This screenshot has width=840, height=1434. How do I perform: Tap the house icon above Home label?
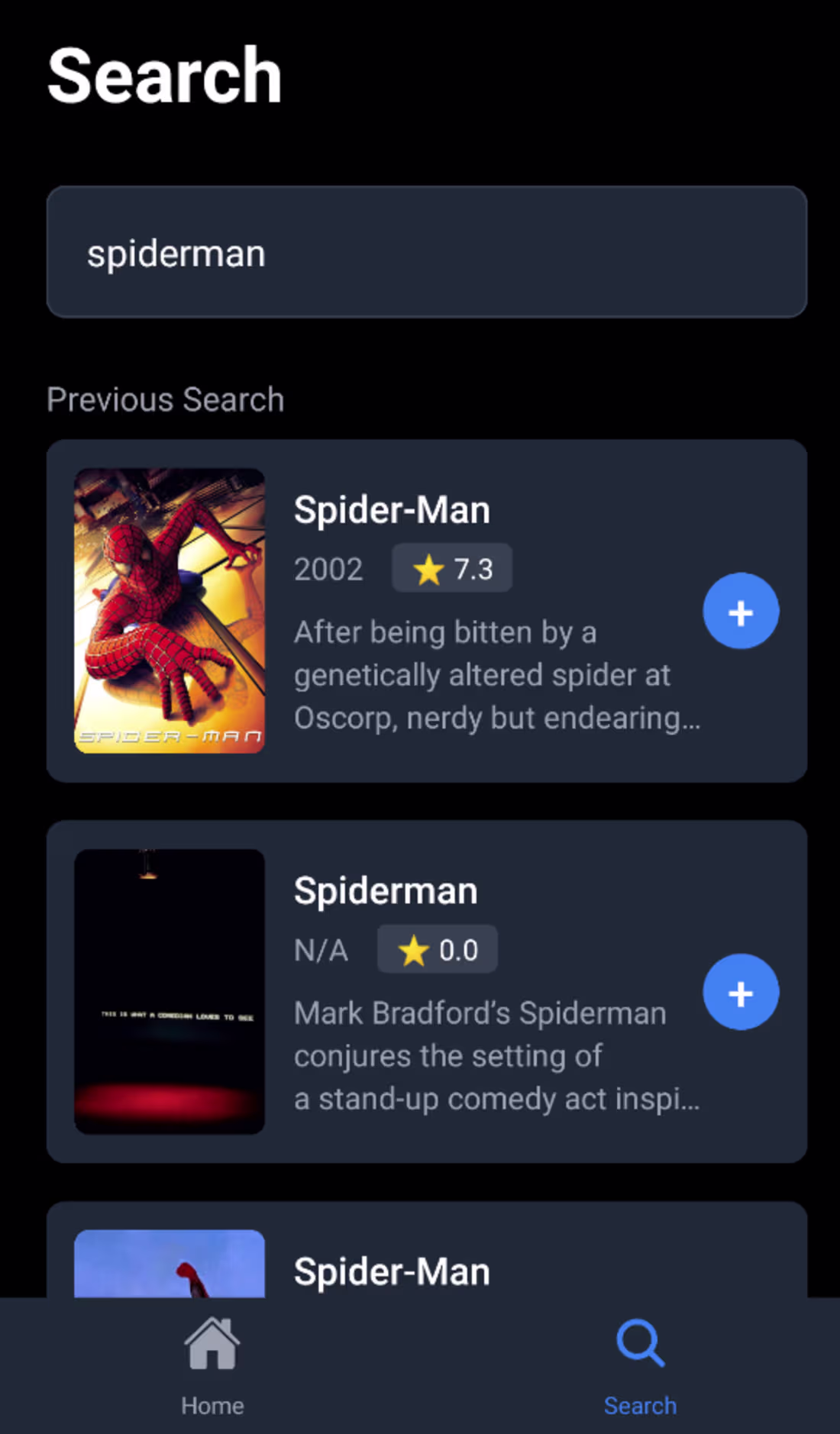[x=212, y=1344]
